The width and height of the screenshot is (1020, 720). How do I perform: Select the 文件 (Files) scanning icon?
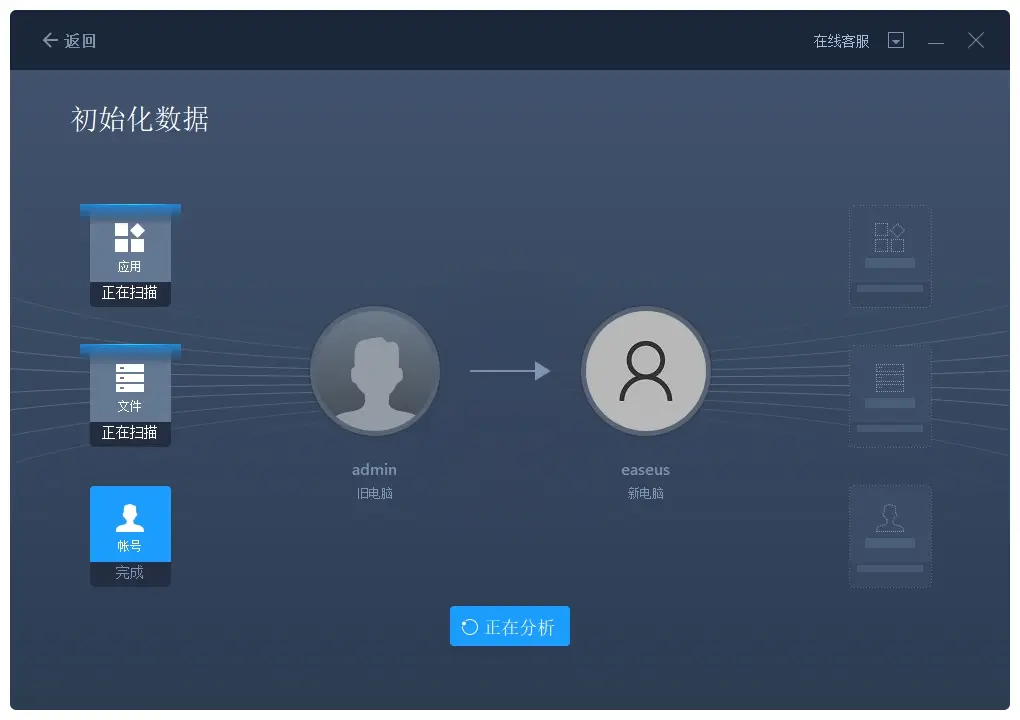click(x=130, y=385)
